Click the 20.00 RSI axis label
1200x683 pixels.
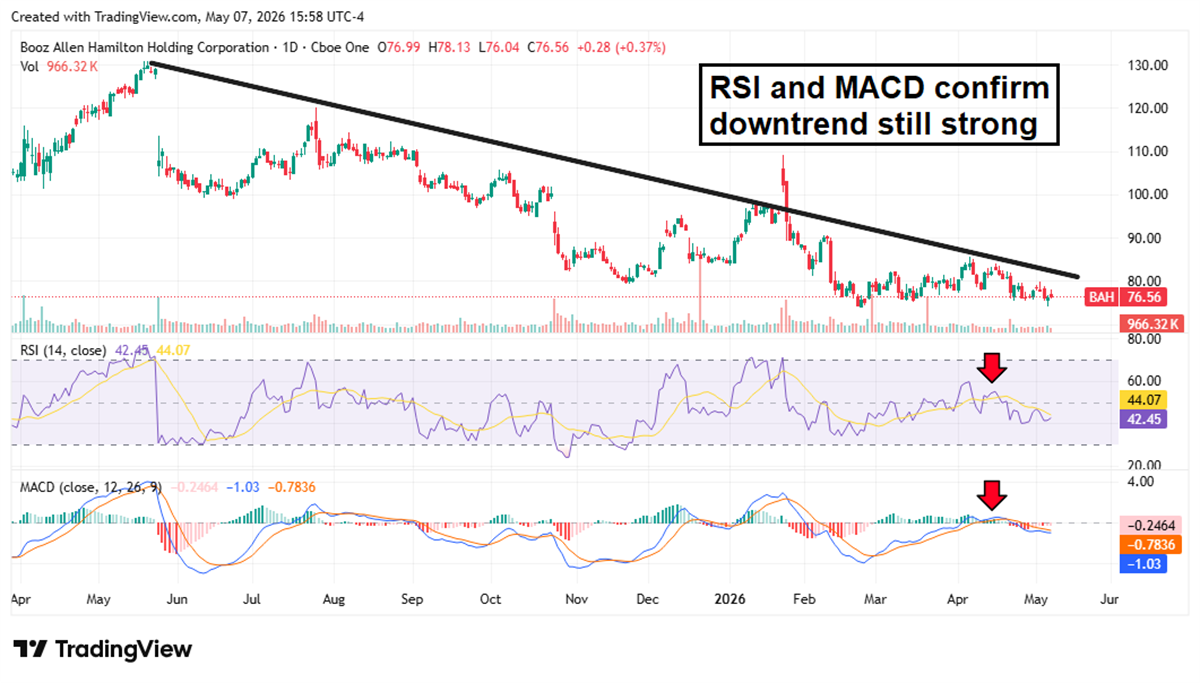click(1146, 465)
